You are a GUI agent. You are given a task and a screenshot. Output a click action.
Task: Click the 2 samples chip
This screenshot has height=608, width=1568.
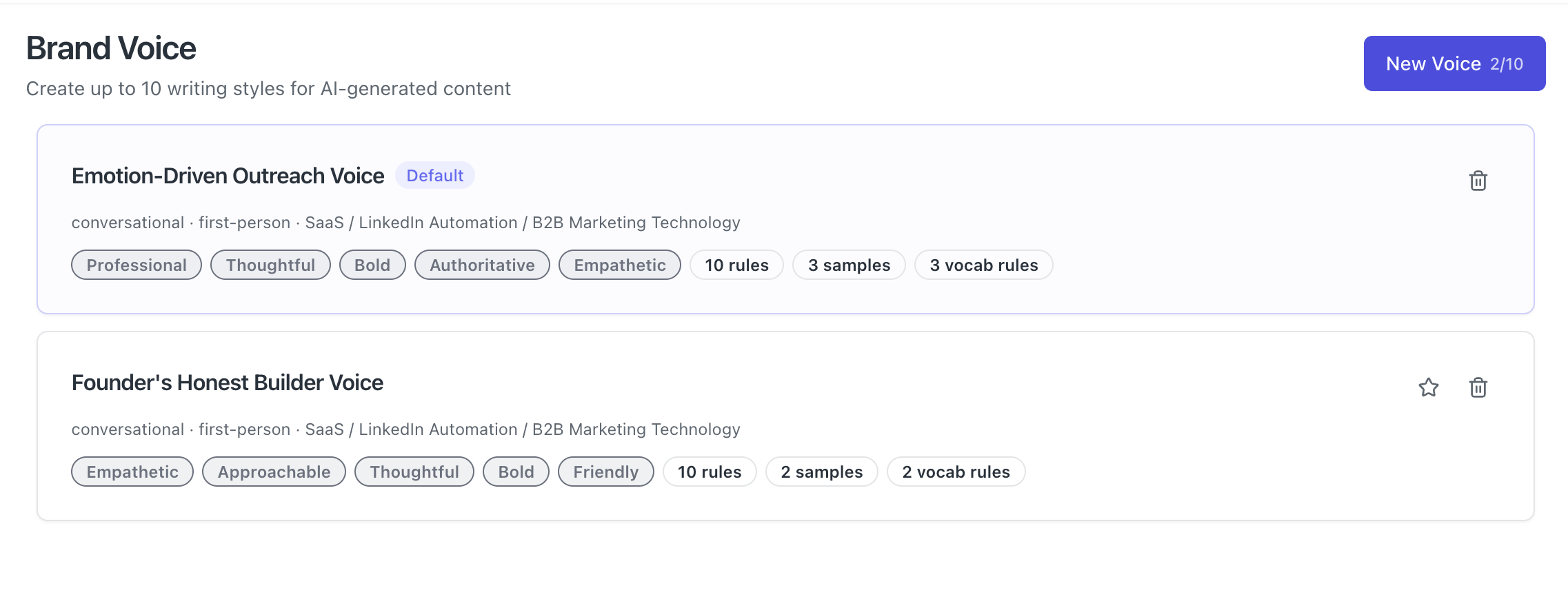[x=821, y=472]
